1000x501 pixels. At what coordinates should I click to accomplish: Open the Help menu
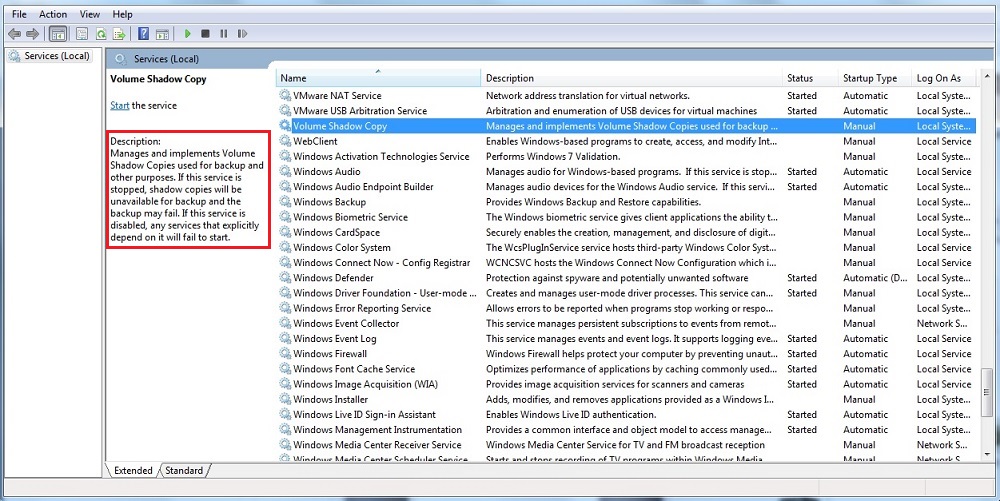[122, 13]
